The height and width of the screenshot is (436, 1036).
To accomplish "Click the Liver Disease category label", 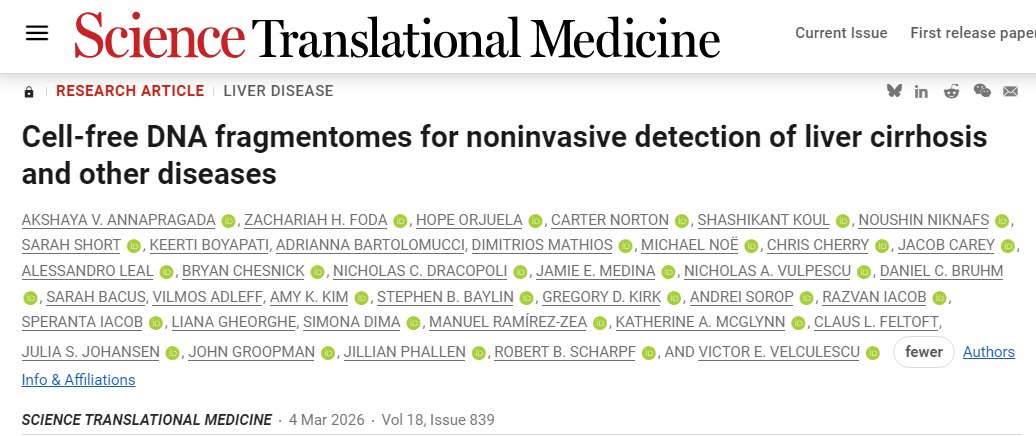I will coord(278,91).
